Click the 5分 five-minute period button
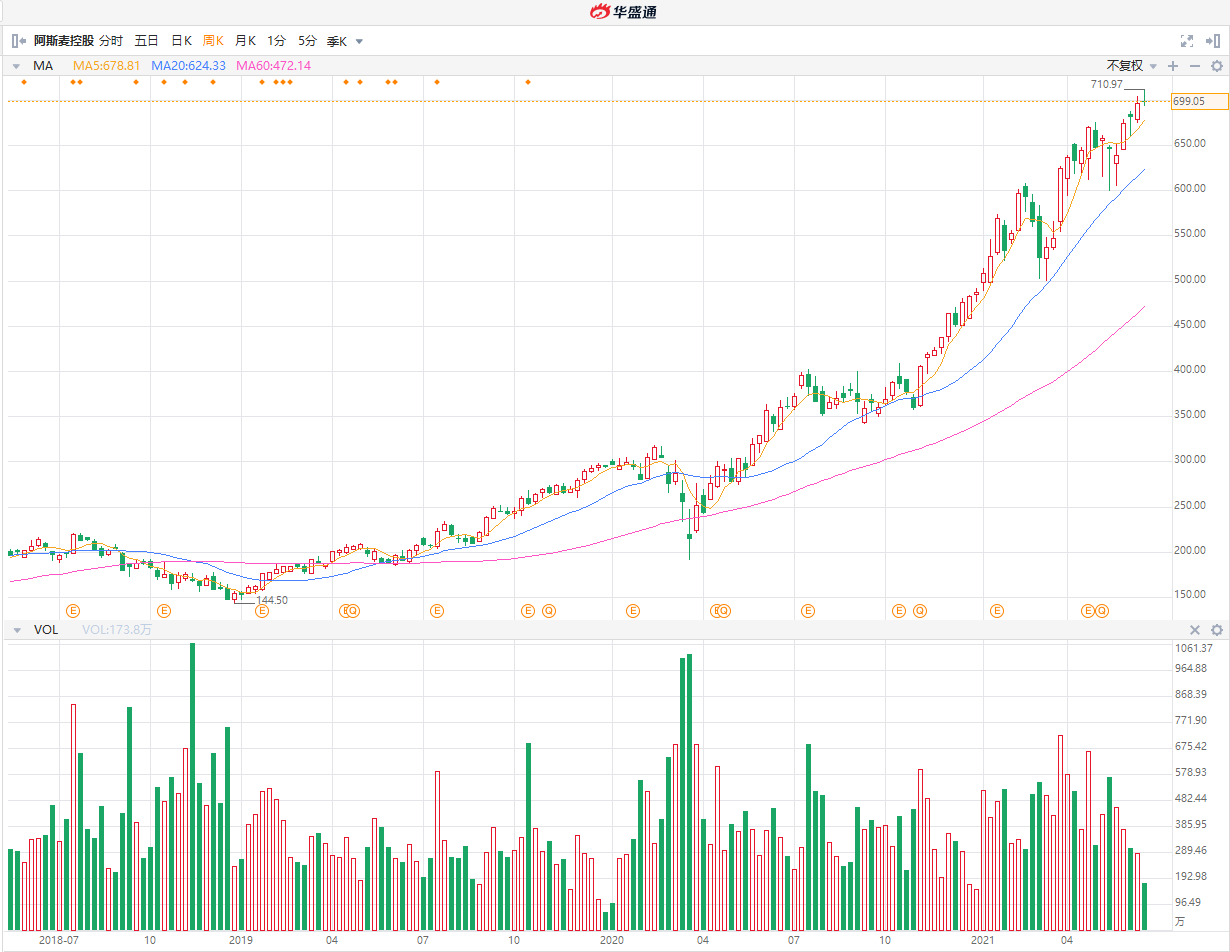Viewport: 1230px width, 952px height. [x=307, y=41]
